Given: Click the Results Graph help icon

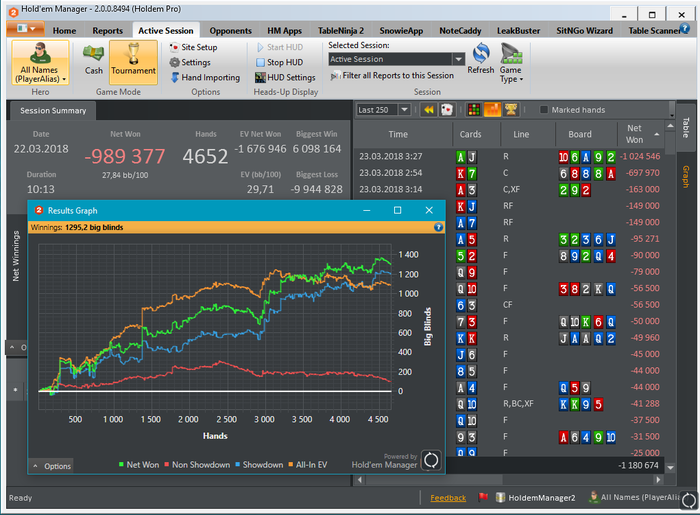Looking at the screenshot, I should pos(438,228).
